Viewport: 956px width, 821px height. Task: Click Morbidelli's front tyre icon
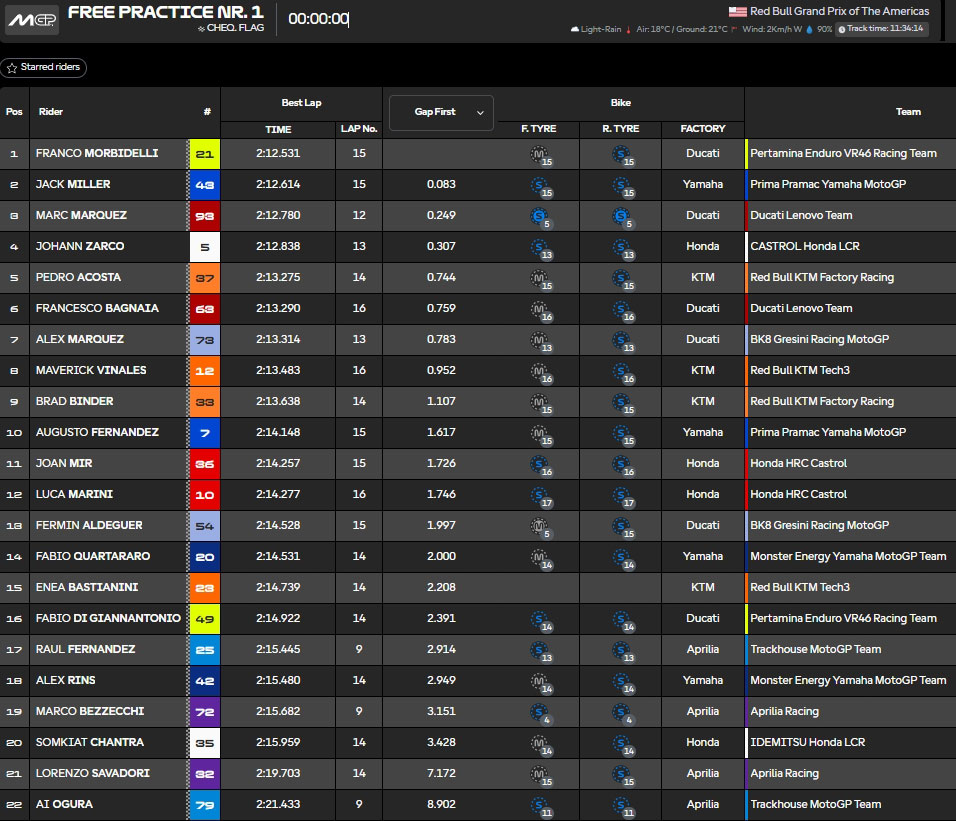[x=539, y=154]
